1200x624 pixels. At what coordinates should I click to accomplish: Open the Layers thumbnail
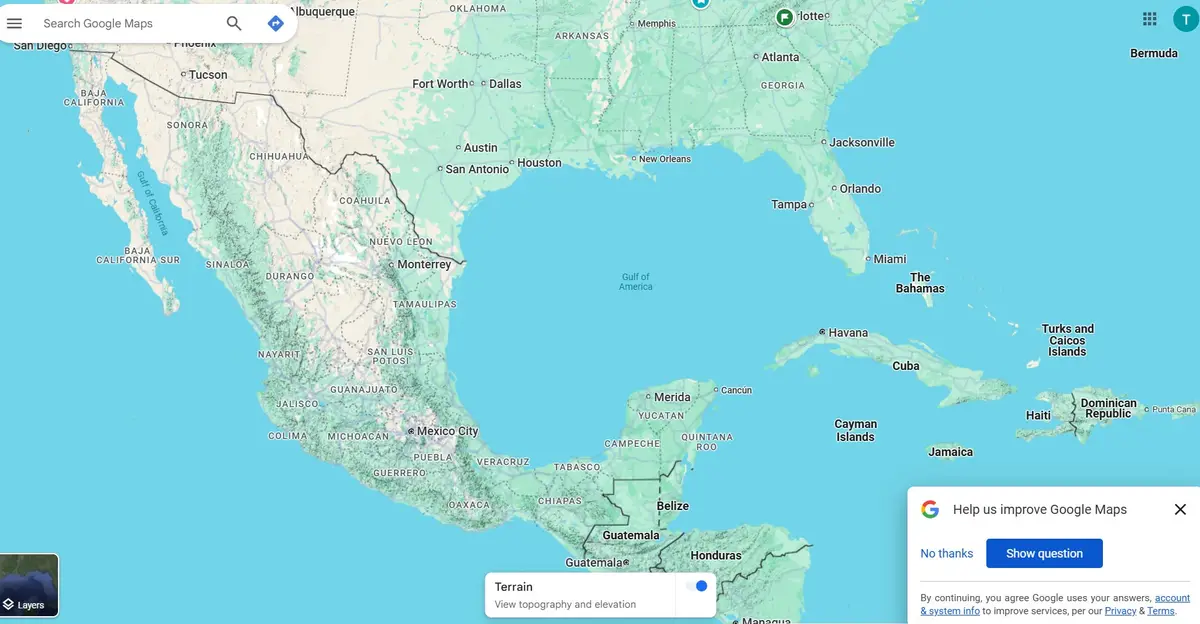coord(29,585)
